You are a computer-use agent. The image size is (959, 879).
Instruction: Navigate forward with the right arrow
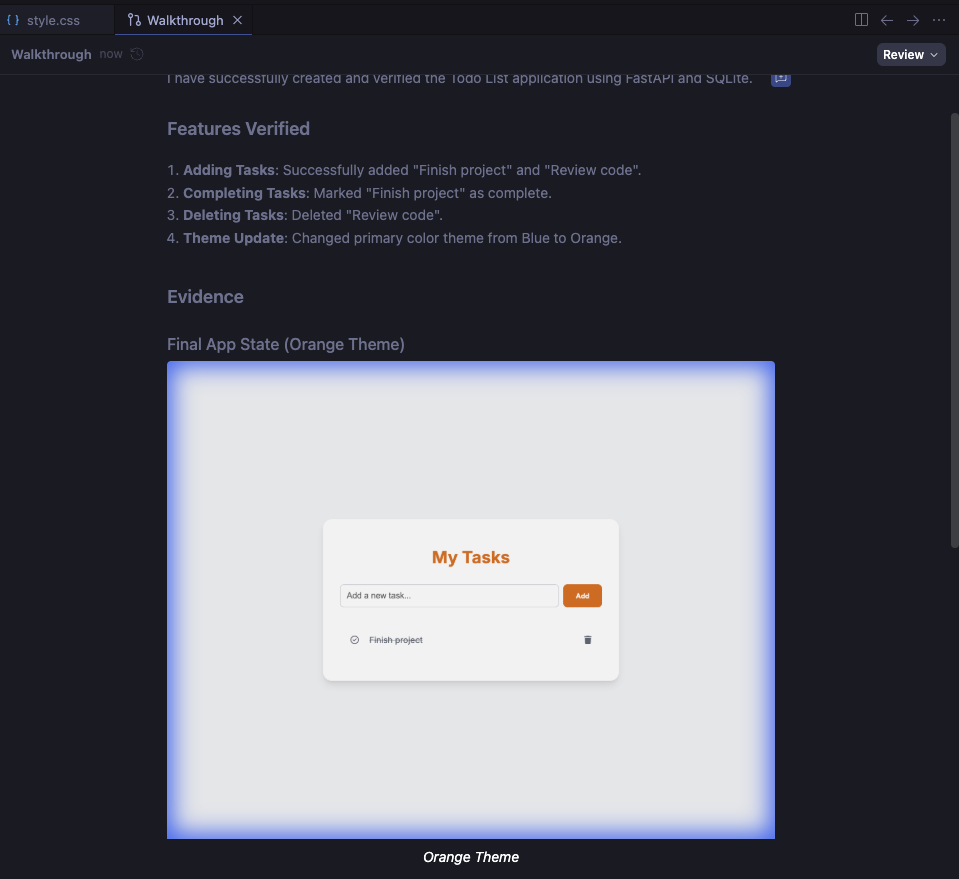913,20
